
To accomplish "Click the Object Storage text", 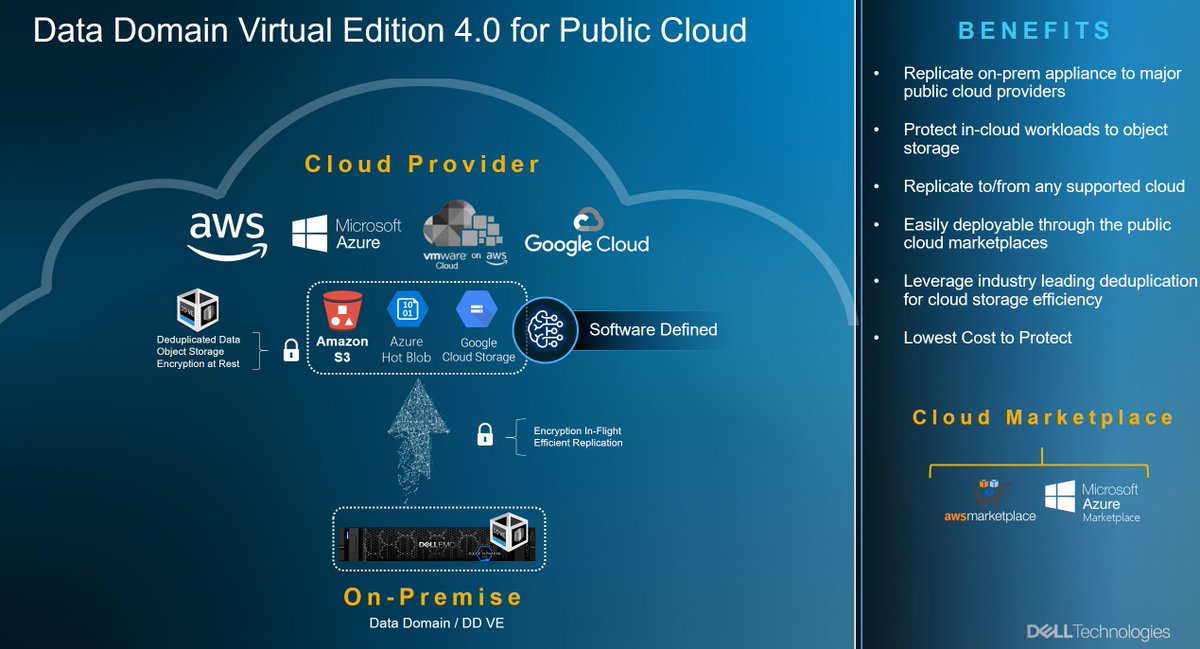I will pyautogui.click(x=190, y=352).
